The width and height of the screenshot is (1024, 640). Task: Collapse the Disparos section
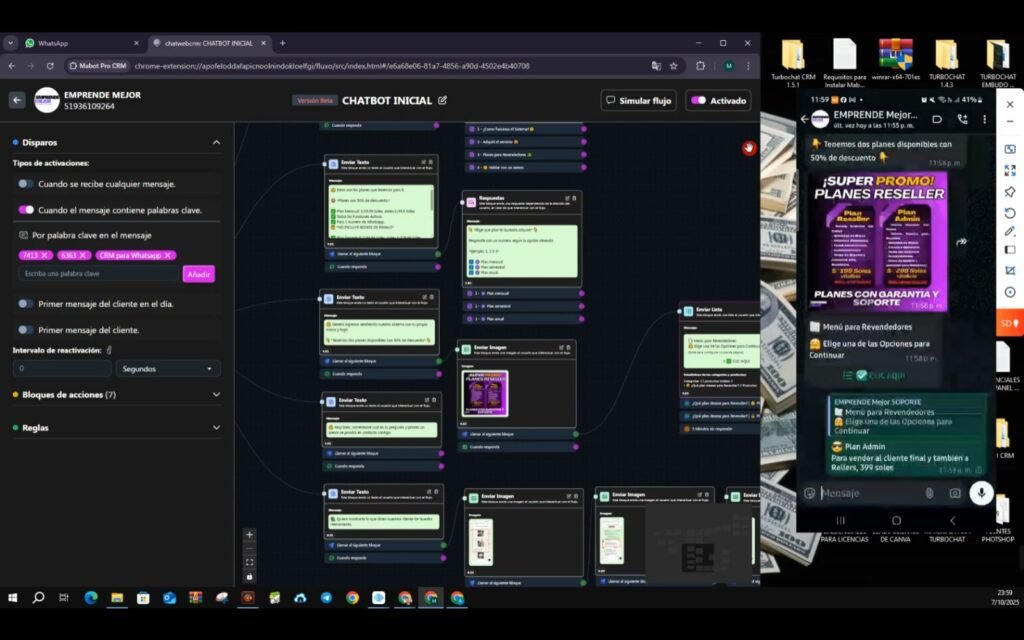point(216,143)
